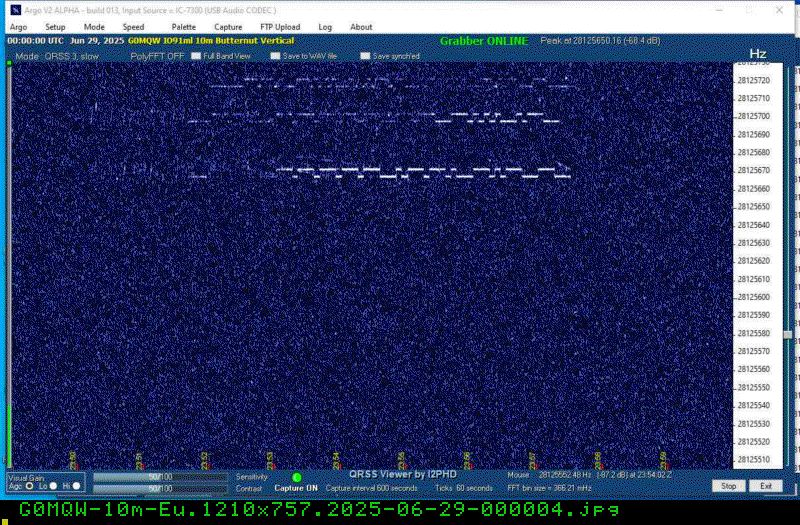
Task: Click the Ticks 60 seconds text
Action: pos(464,488)
